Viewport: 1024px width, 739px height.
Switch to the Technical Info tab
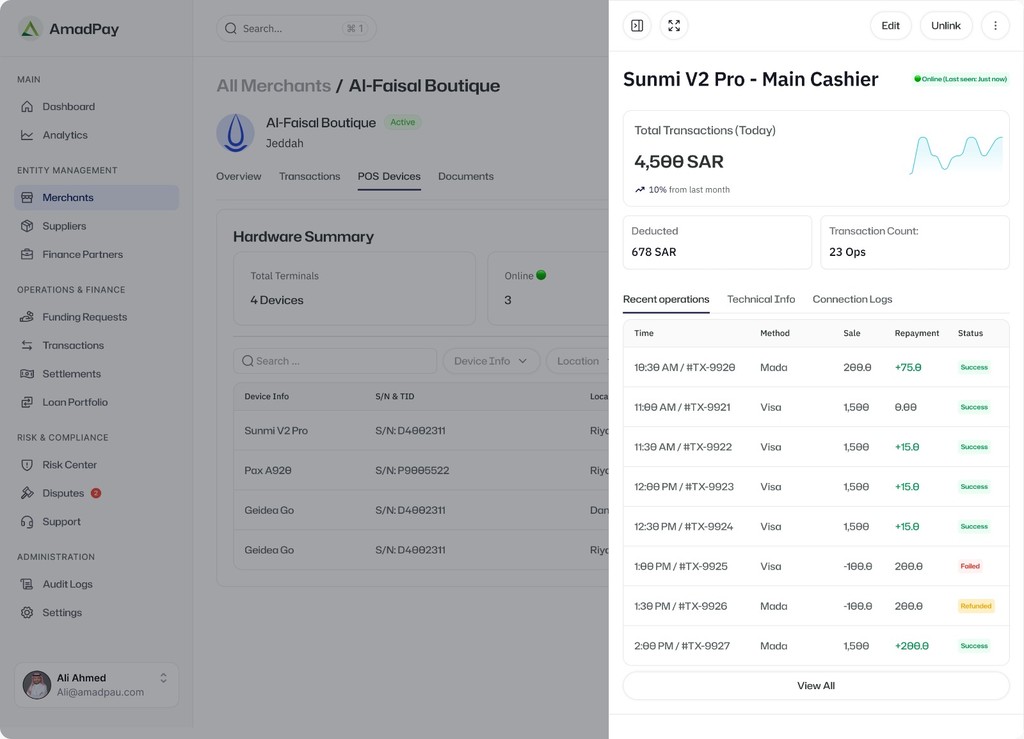[x=761, y=299]
